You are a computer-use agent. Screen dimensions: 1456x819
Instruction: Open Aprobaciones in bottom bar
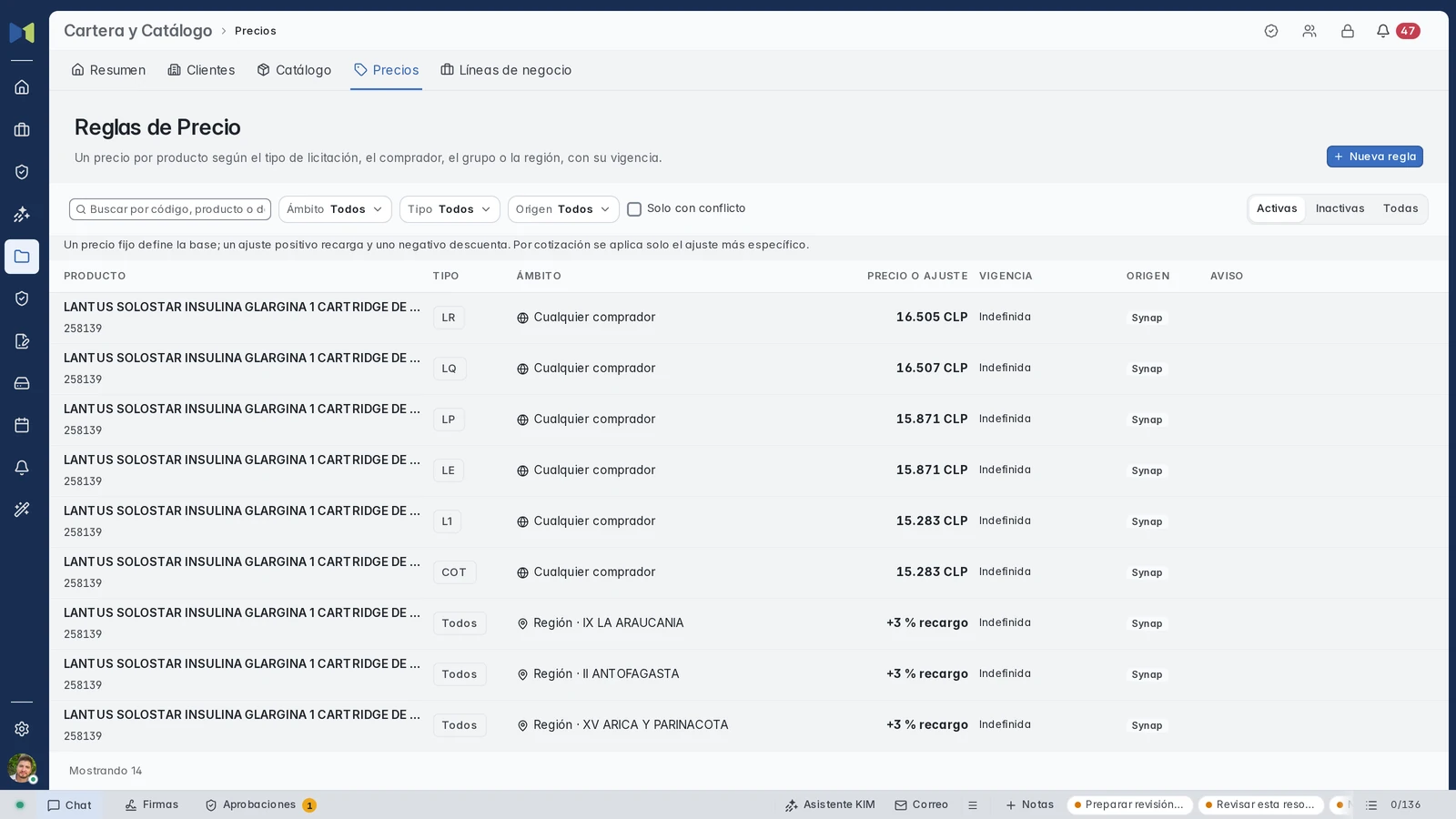pyautogui.click(x=260, y=805)
